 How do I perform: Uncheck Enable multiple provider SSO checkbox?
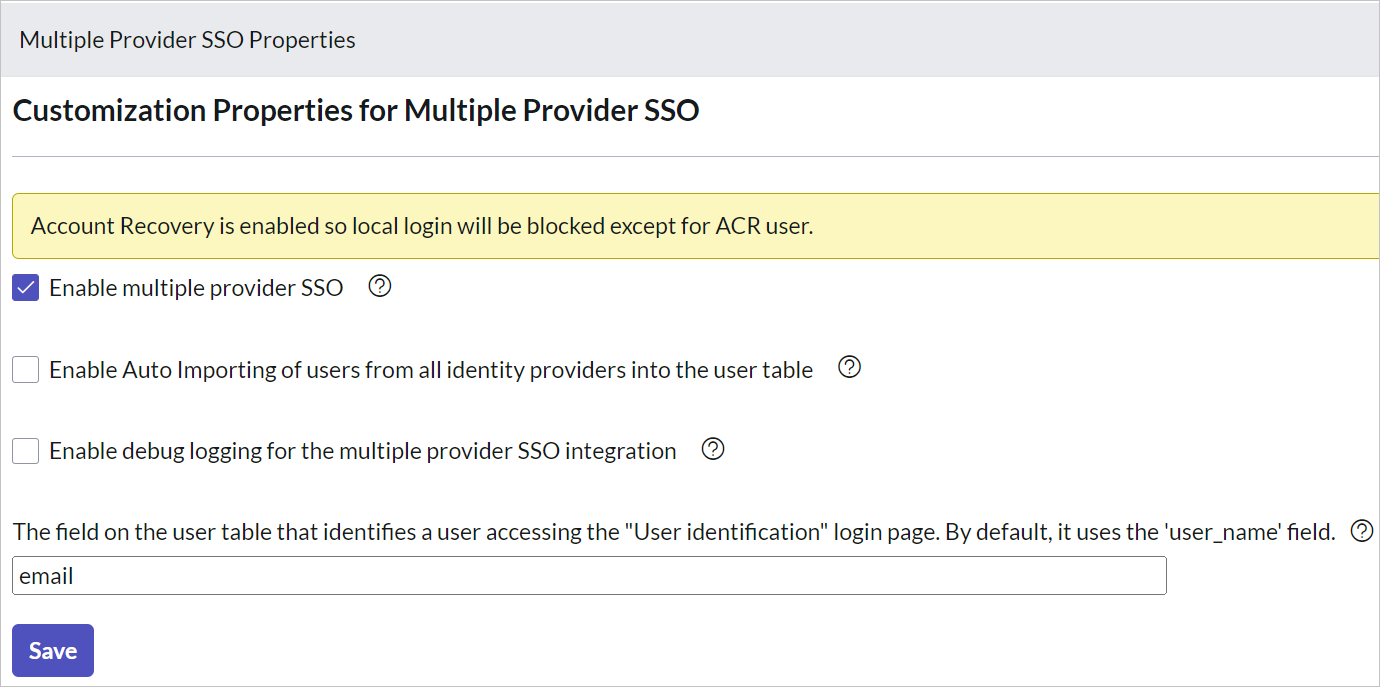click(x=26, y=288)
